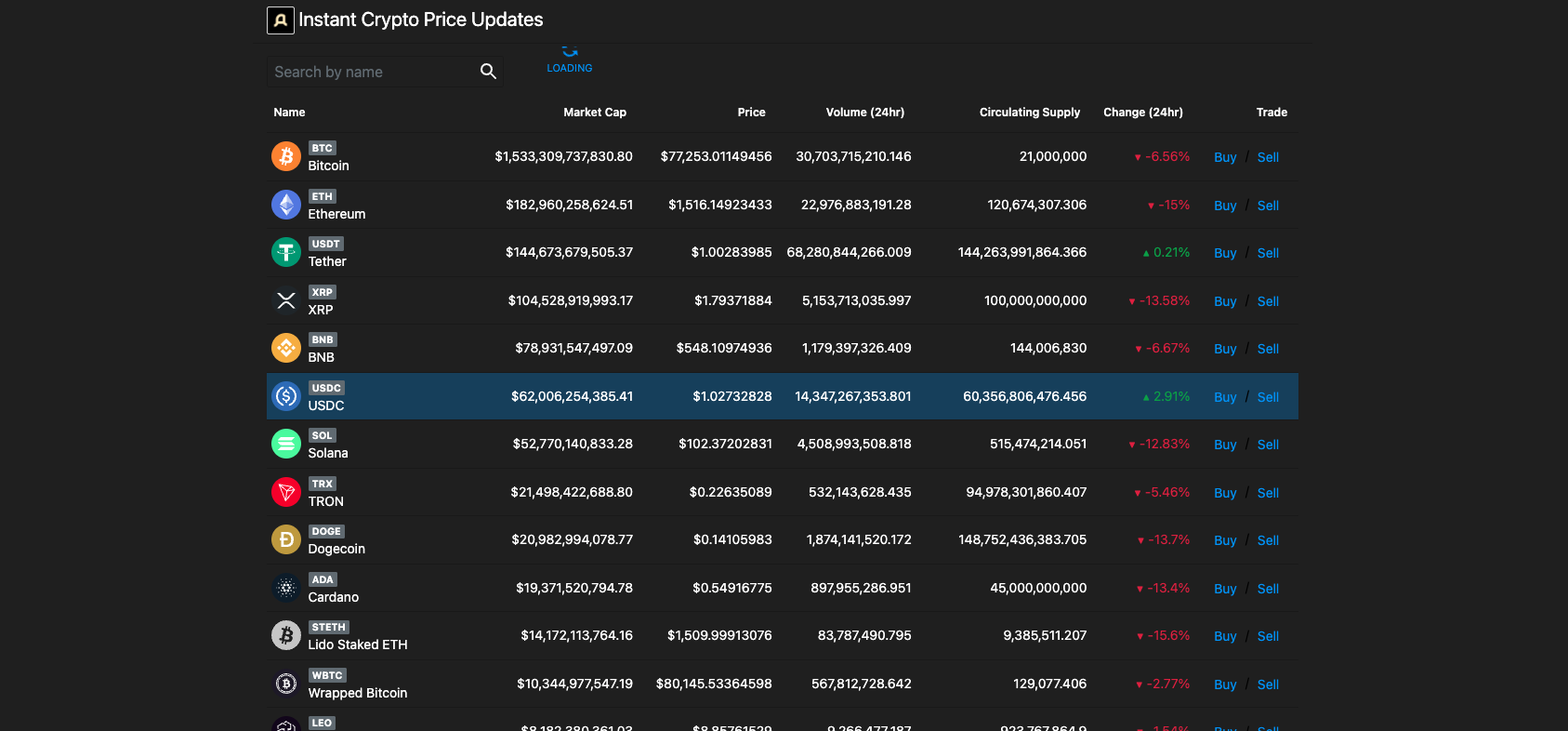1568x731 pixels.
Task: Click Buy for Cardano
Action: click(x=1225, y=589)
